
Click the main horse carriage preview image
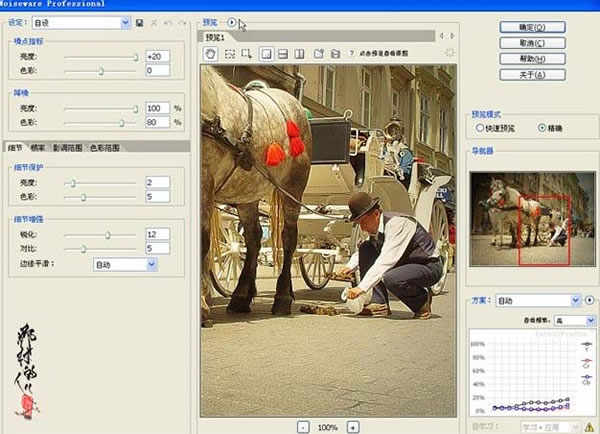tap(328, 241)
